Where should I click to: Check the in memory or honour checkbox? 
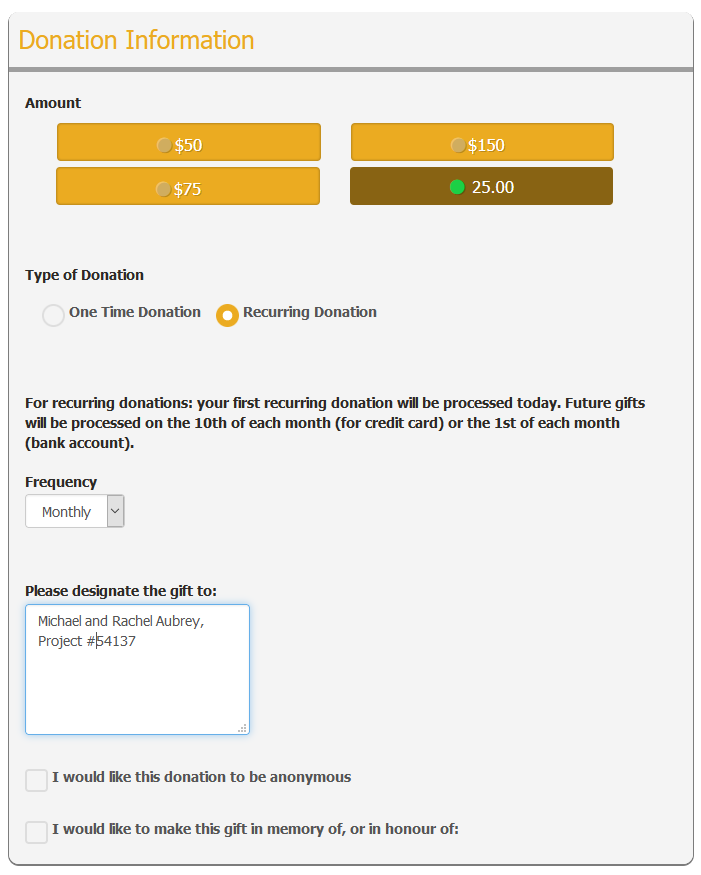tap(37, 832)
